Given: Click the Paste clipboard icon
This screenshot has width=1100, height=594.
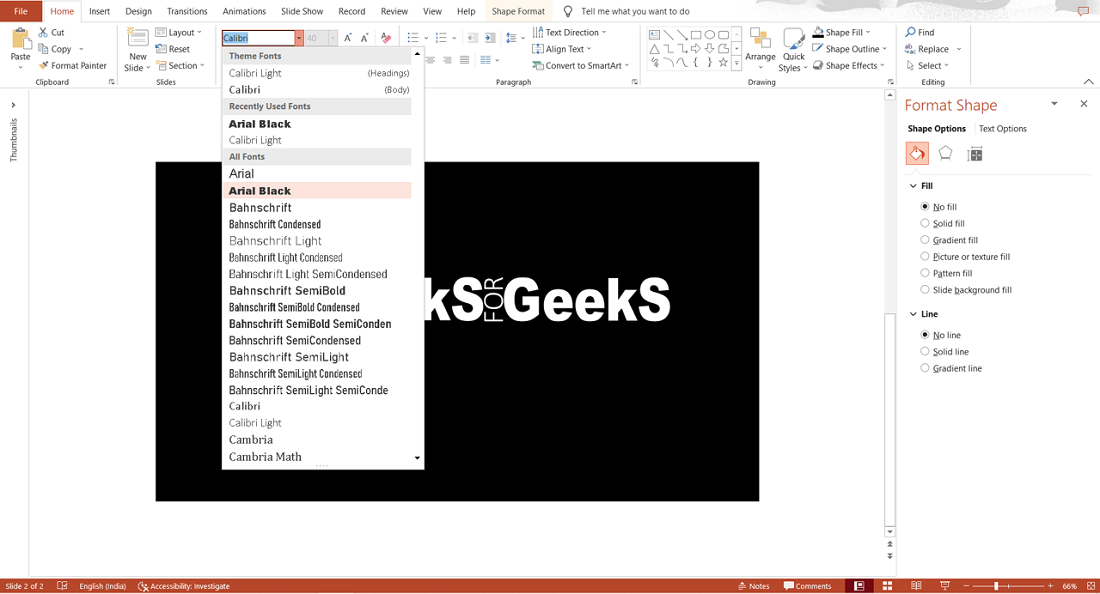Looking at the screenshot, I should pos(20,41).
